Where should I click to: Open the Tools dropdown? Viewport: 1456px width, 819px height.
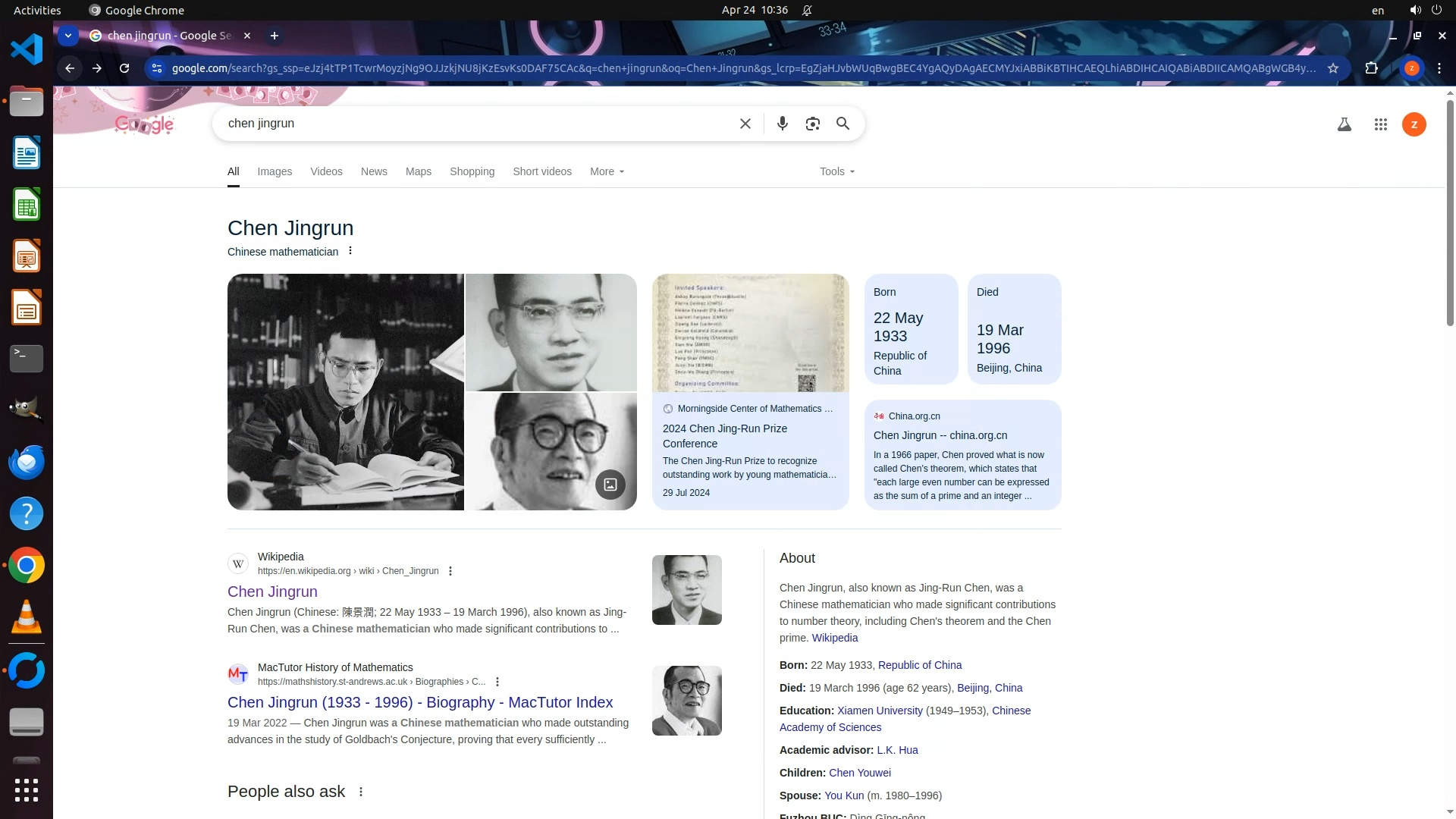836,171
